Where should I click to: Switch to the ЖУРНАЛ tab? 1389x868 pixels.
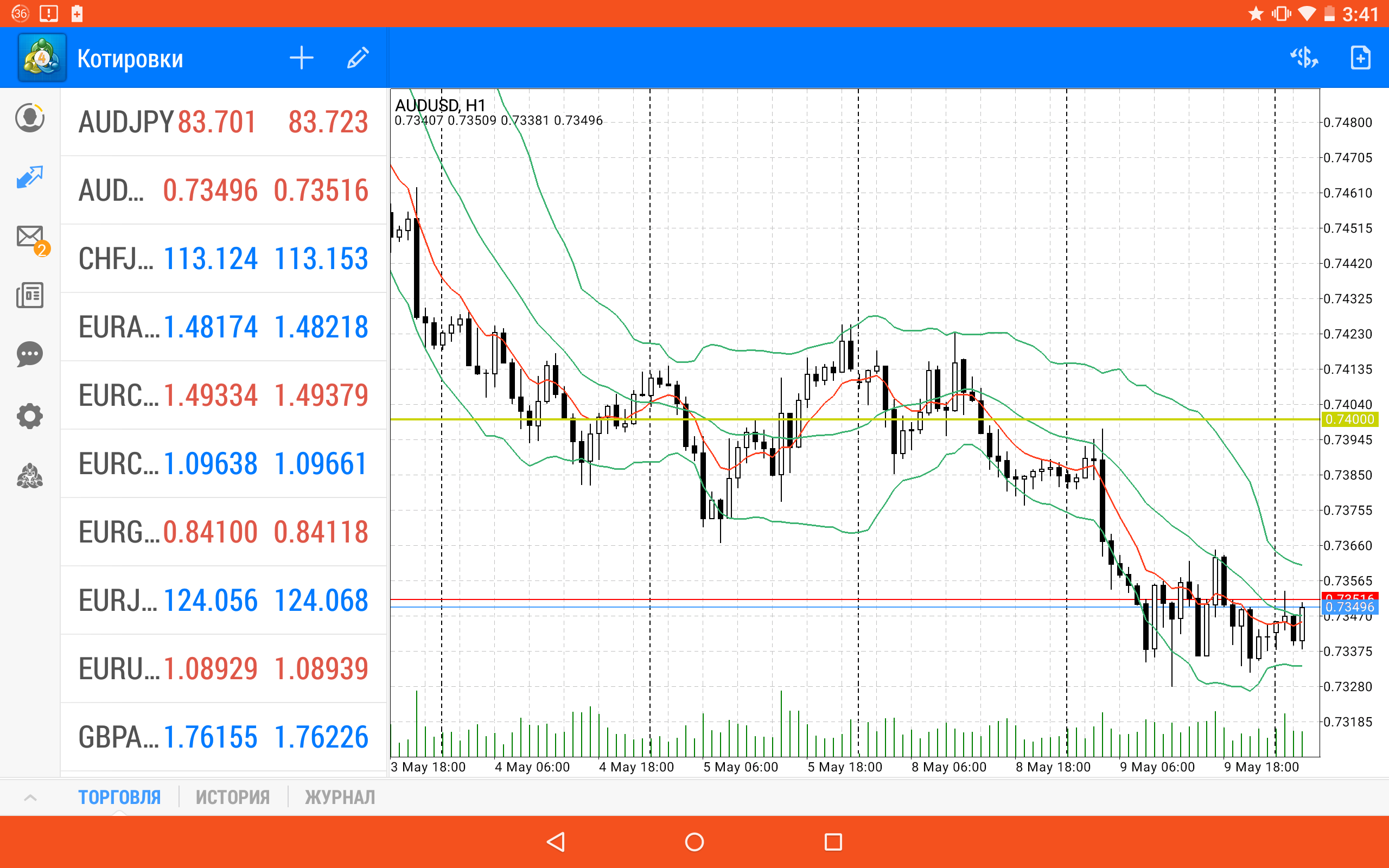click(x=340, y=797)
